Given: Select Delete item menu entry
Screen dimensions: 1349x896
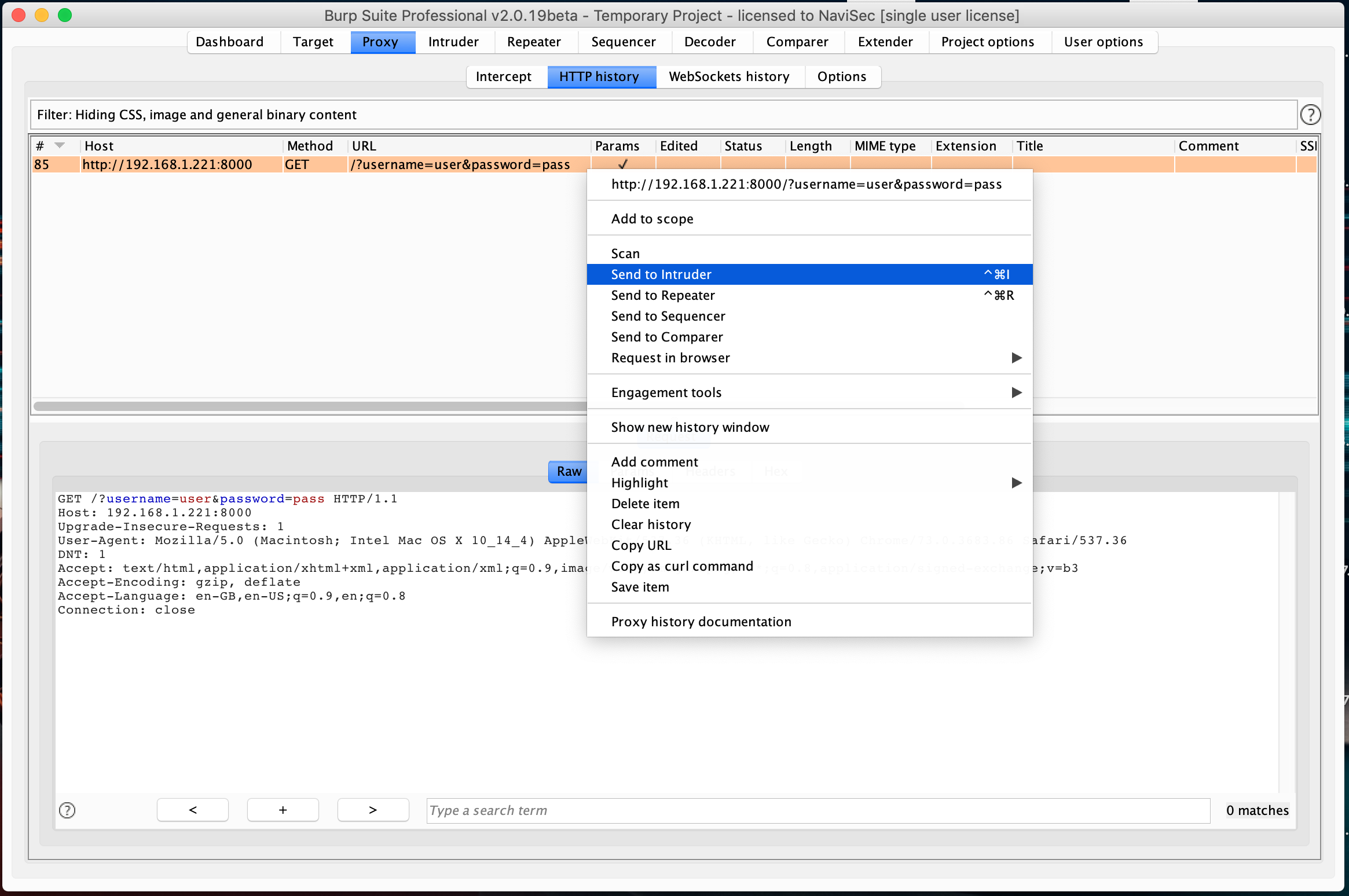Looking at the screenshot, I should (809, 504).
